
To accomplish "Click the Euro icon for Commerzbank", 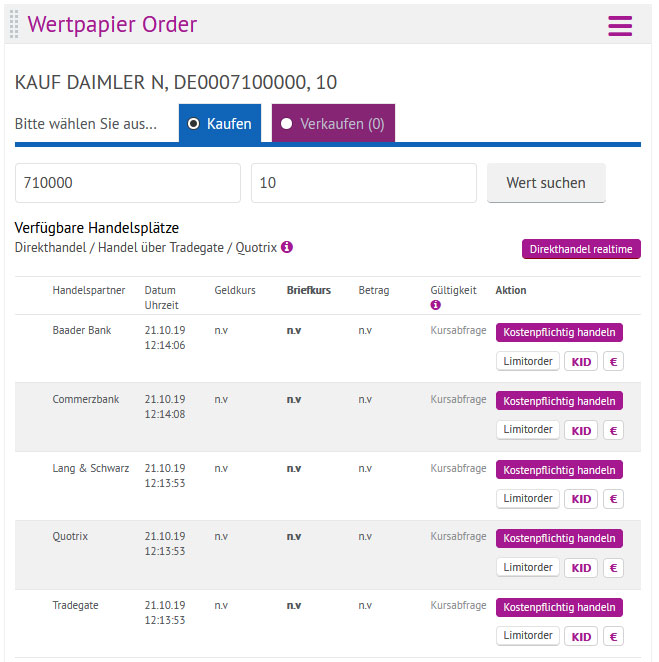I will tap(613, 430).
